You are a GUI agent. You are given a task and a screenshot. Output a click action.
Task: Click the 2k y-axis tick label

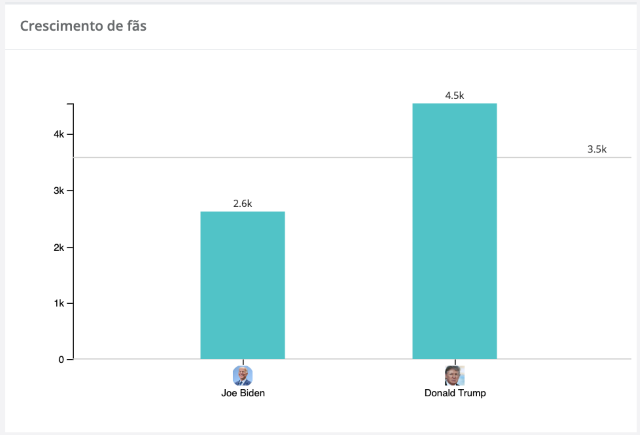coord(59,247)
